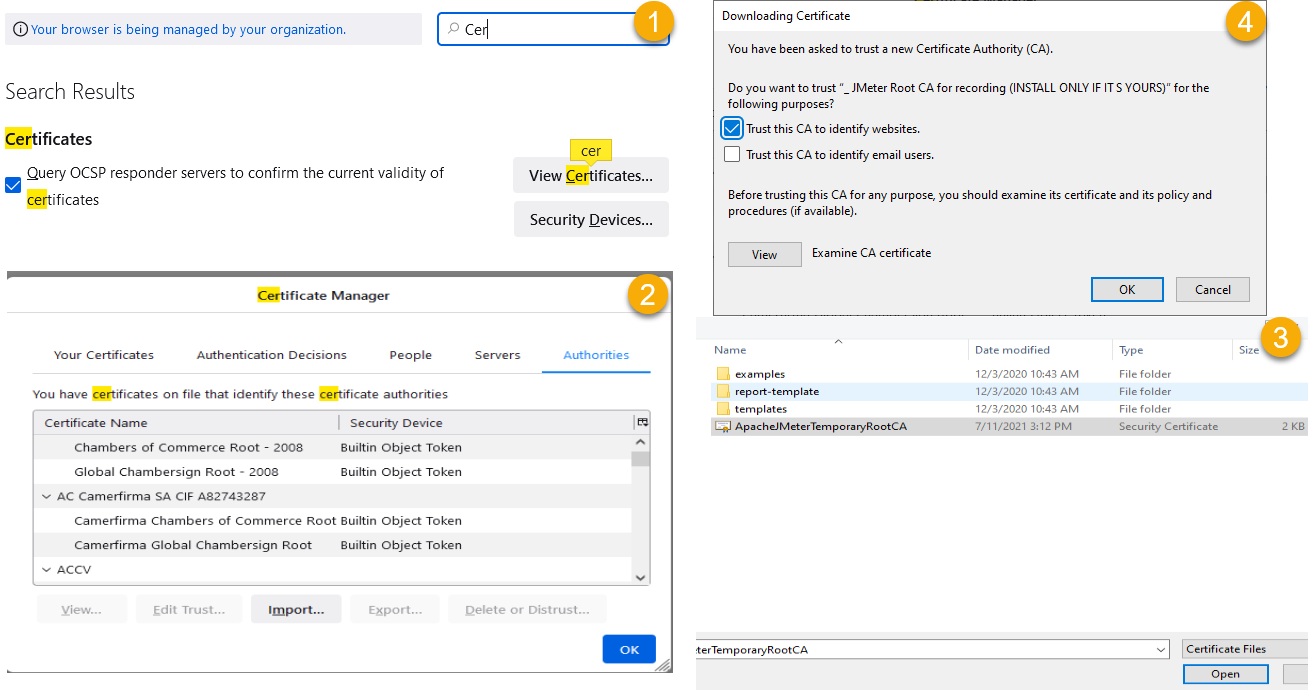Click the View Certificates button

coord(591,175)
